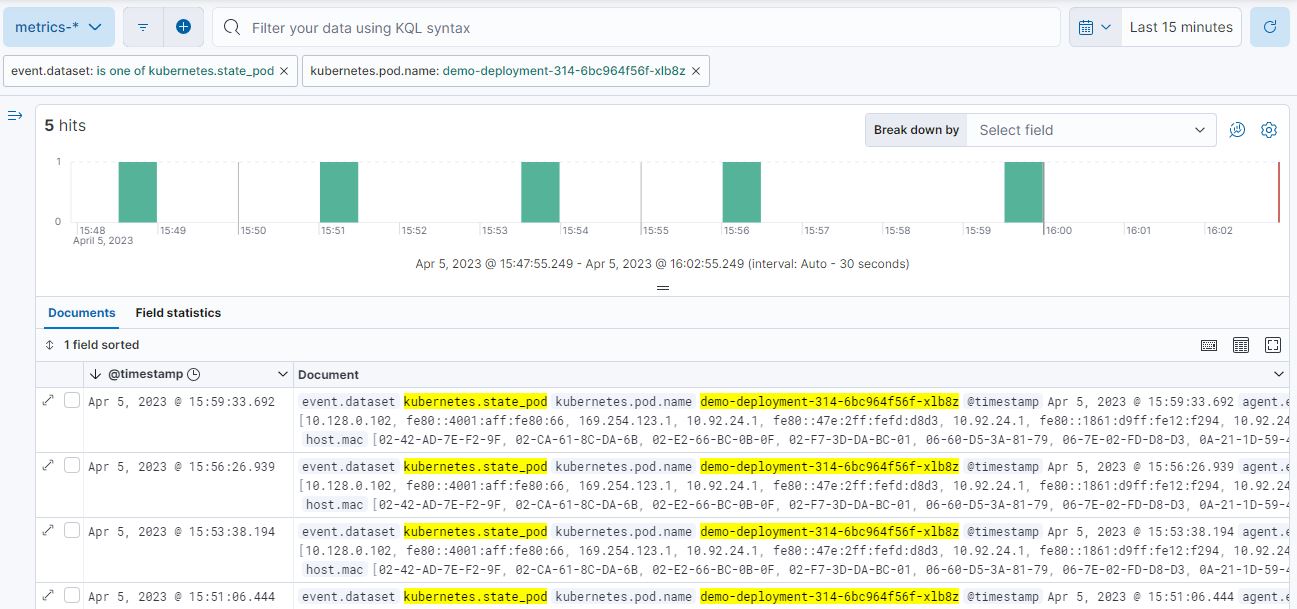Open the metrics-* data view picker

(59, 27)
